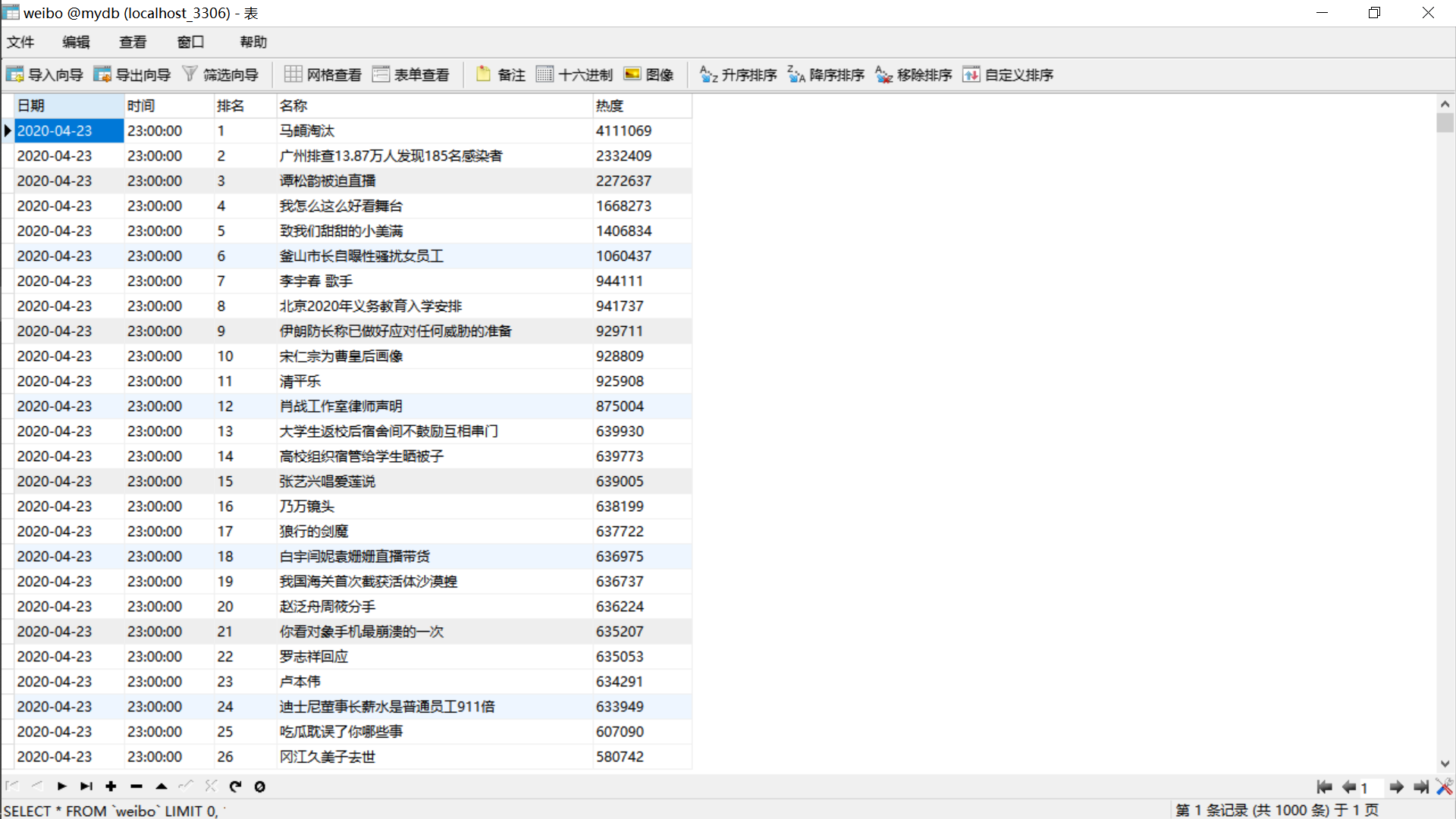This screenshot has width=1456, height=819.
Task: Select cell 吃瓜耽误了你哪些事
Action: pyautogui.click(x=435, y=731)
